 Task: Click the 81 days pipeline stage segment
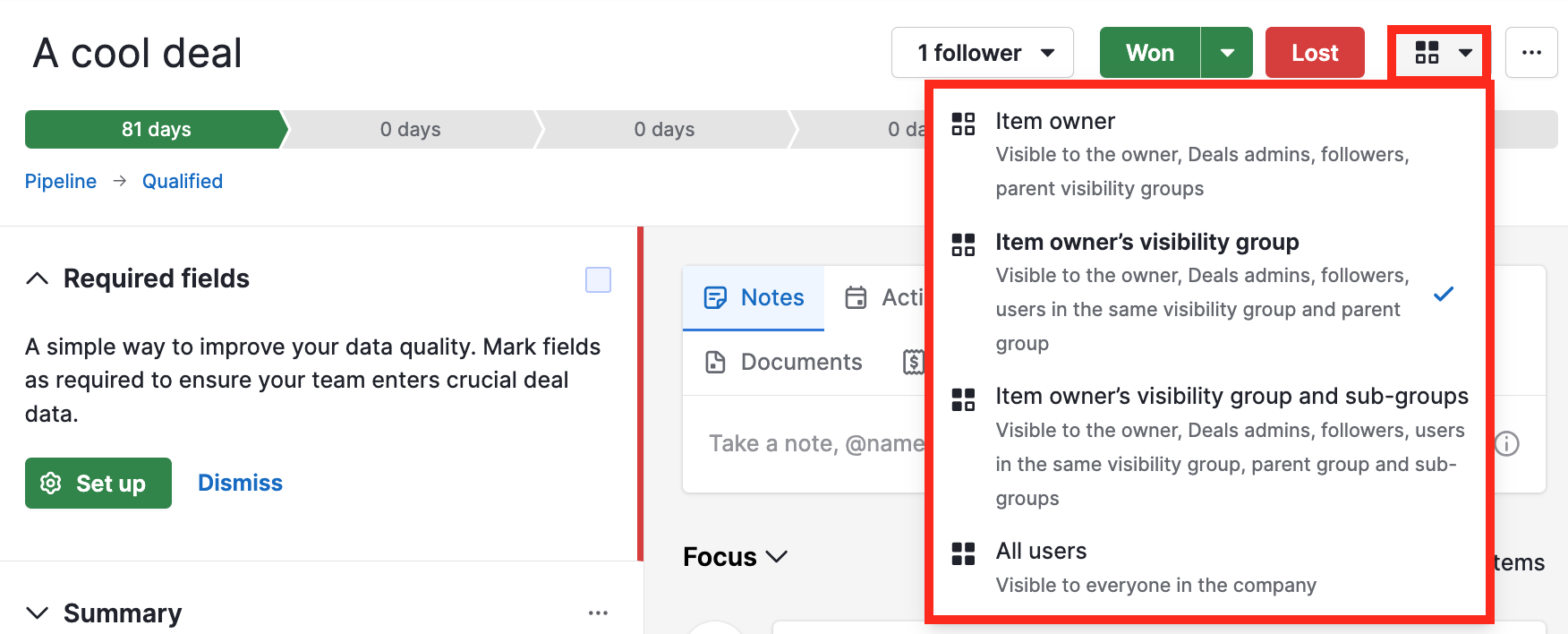coord(154,129)
